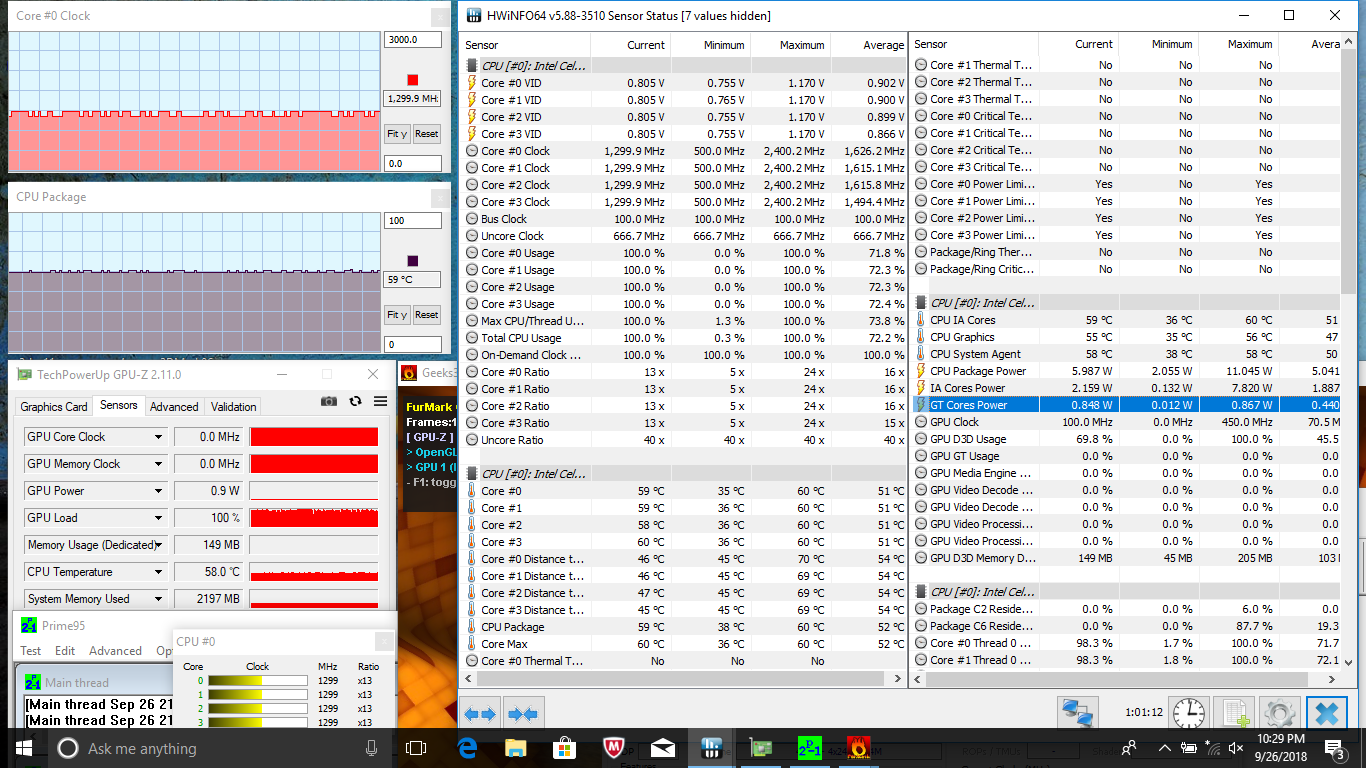Change the dark purple graph color in CPU Package
This screenshot has width=1366, height=768.
(x=413, y=261)
